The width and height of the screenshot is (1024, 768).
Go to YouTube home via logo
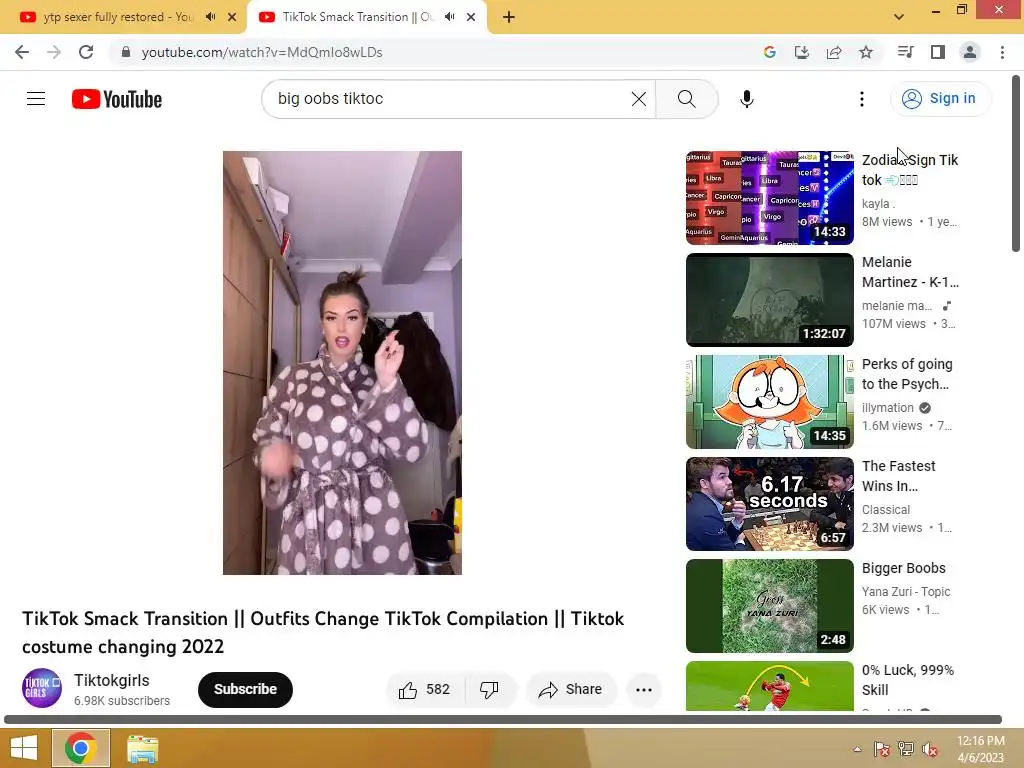pos(117,99)
